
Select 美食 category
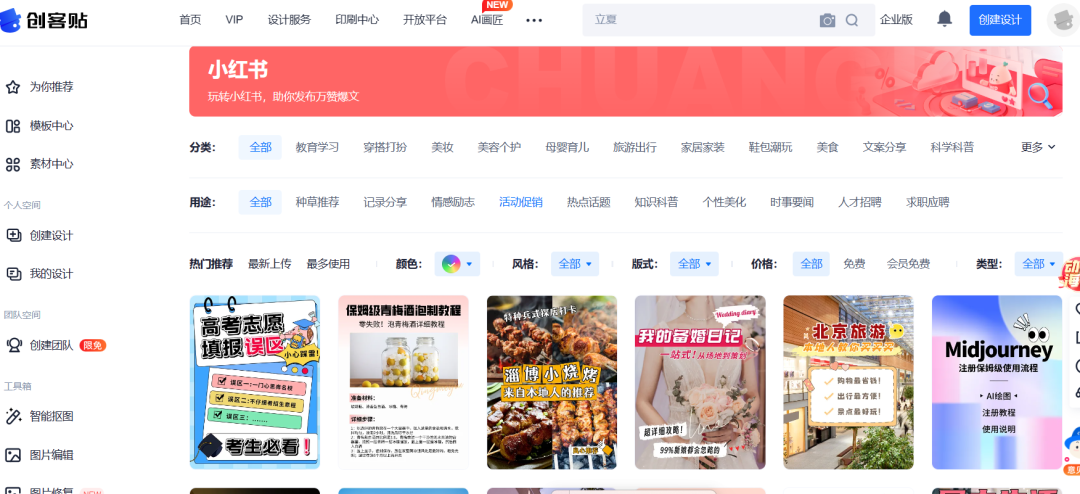(827, 147)
